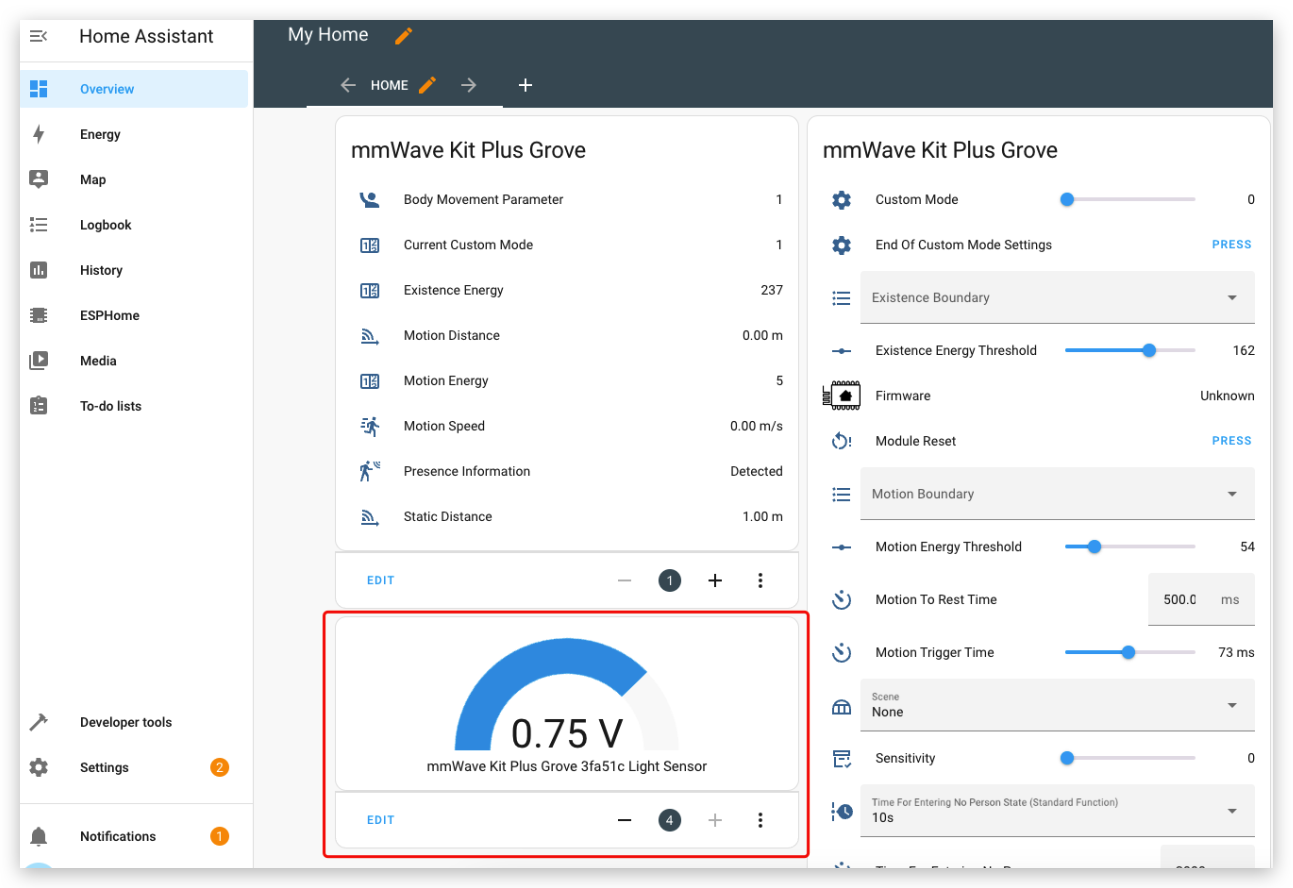Click Motion Speed running icon
This screenshot has width=1293, height=888.
(x=369, y=426)
